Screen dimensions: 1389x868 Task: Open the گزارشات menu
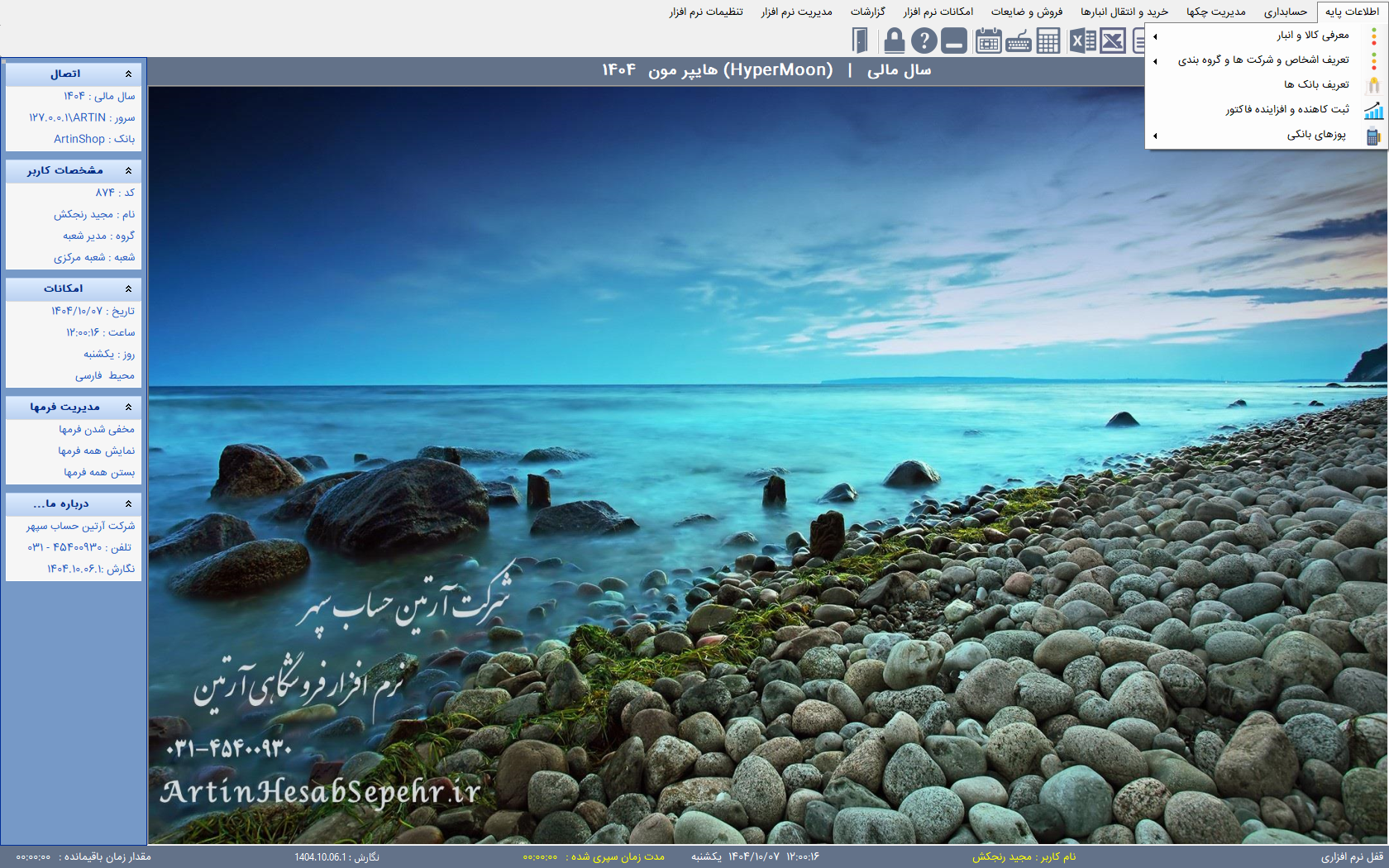pos(867,12)
